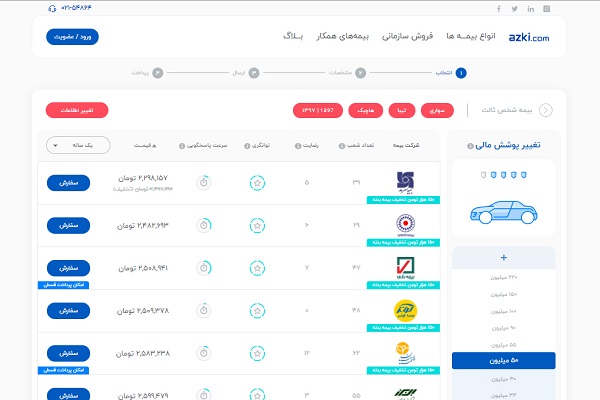Screen dimensions: 600x400
Task: Go to step 4 پرداخت in progress bar
Action: (x=147, y=73)
